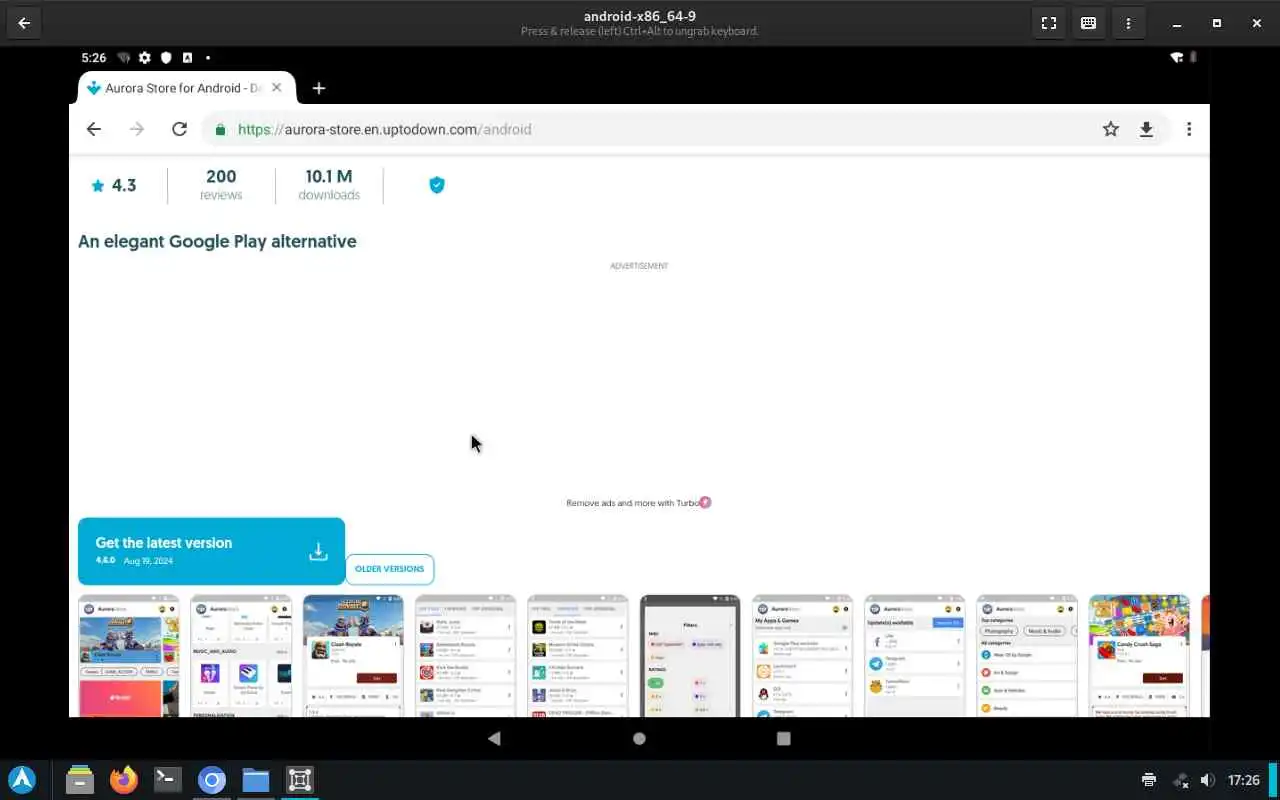Open the Updates available screenshot thumbnail
The image size is (1280, 800).
[914, 656]
